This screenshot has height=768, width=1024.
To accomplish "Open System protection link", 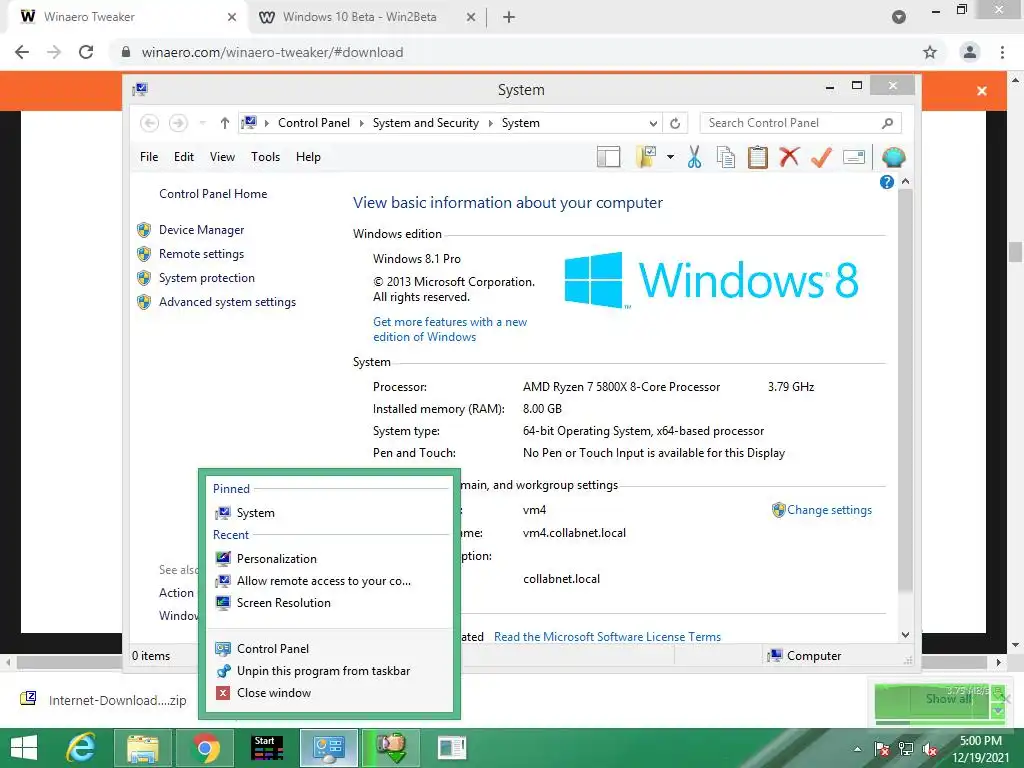I will point(206,278).
